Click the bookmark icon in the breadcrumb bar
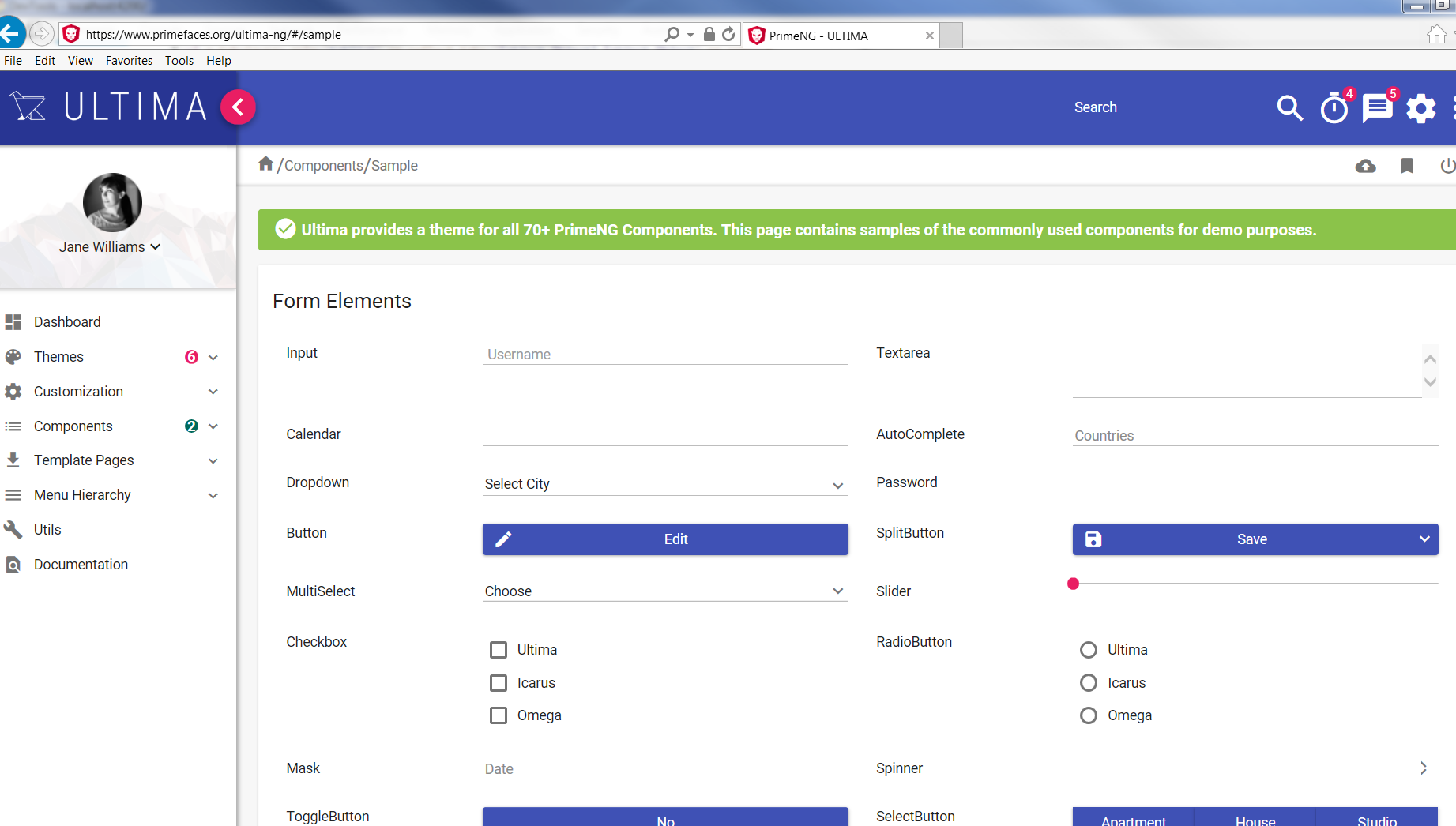The height and width of the screenshot is (826, 1456). (x=1407, y=166)
